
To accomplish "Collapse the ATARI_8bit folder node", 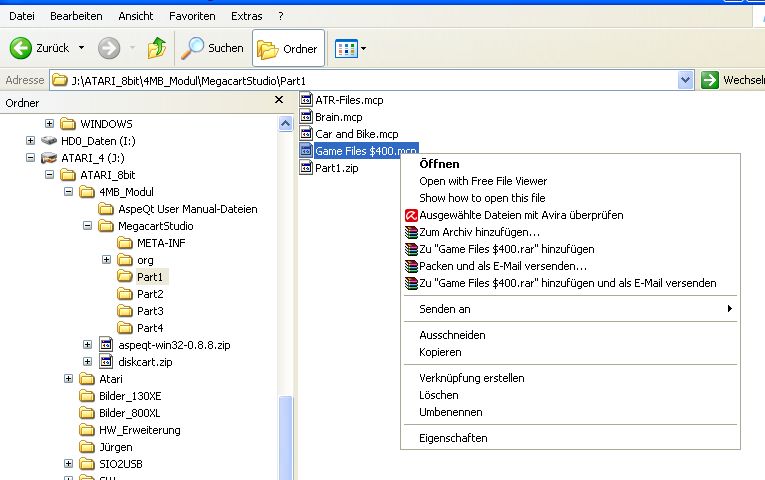I will (49, 175).
